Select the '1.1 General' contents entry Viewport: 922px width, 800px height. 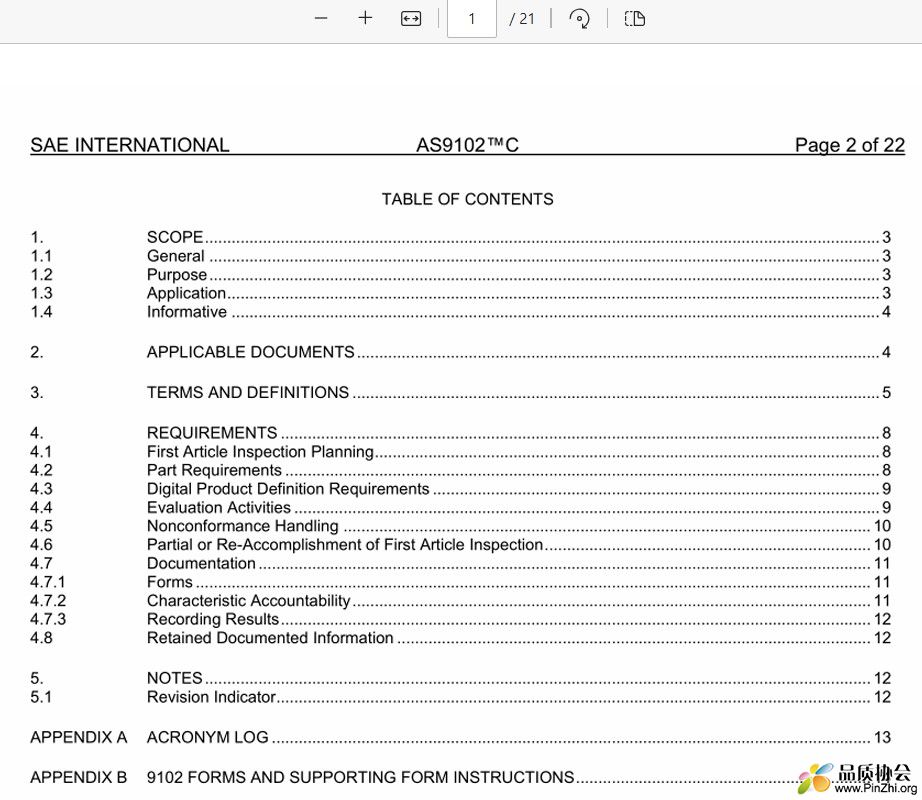(x=460, y=256)
